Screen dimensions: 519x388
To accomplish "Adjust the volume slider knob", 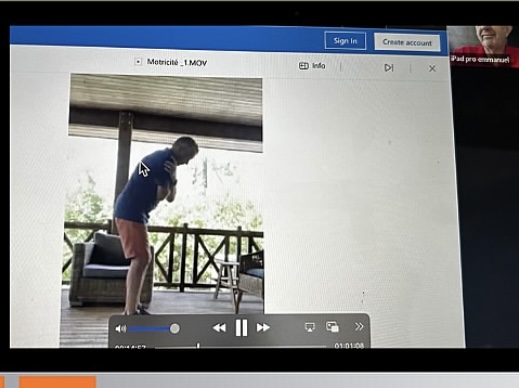I will [174, 329].
